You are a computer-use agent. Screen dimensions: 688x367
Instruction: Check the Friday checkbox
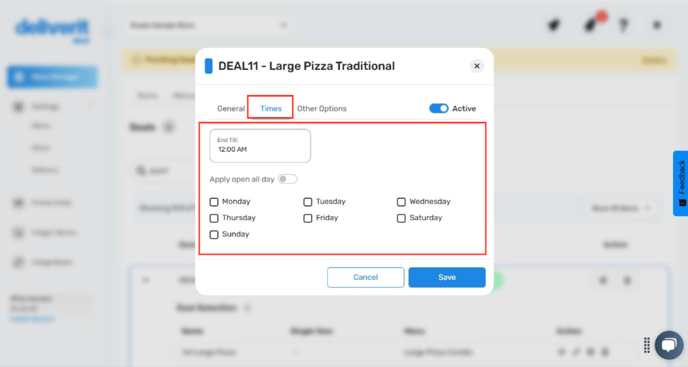[x=308, y=218]
